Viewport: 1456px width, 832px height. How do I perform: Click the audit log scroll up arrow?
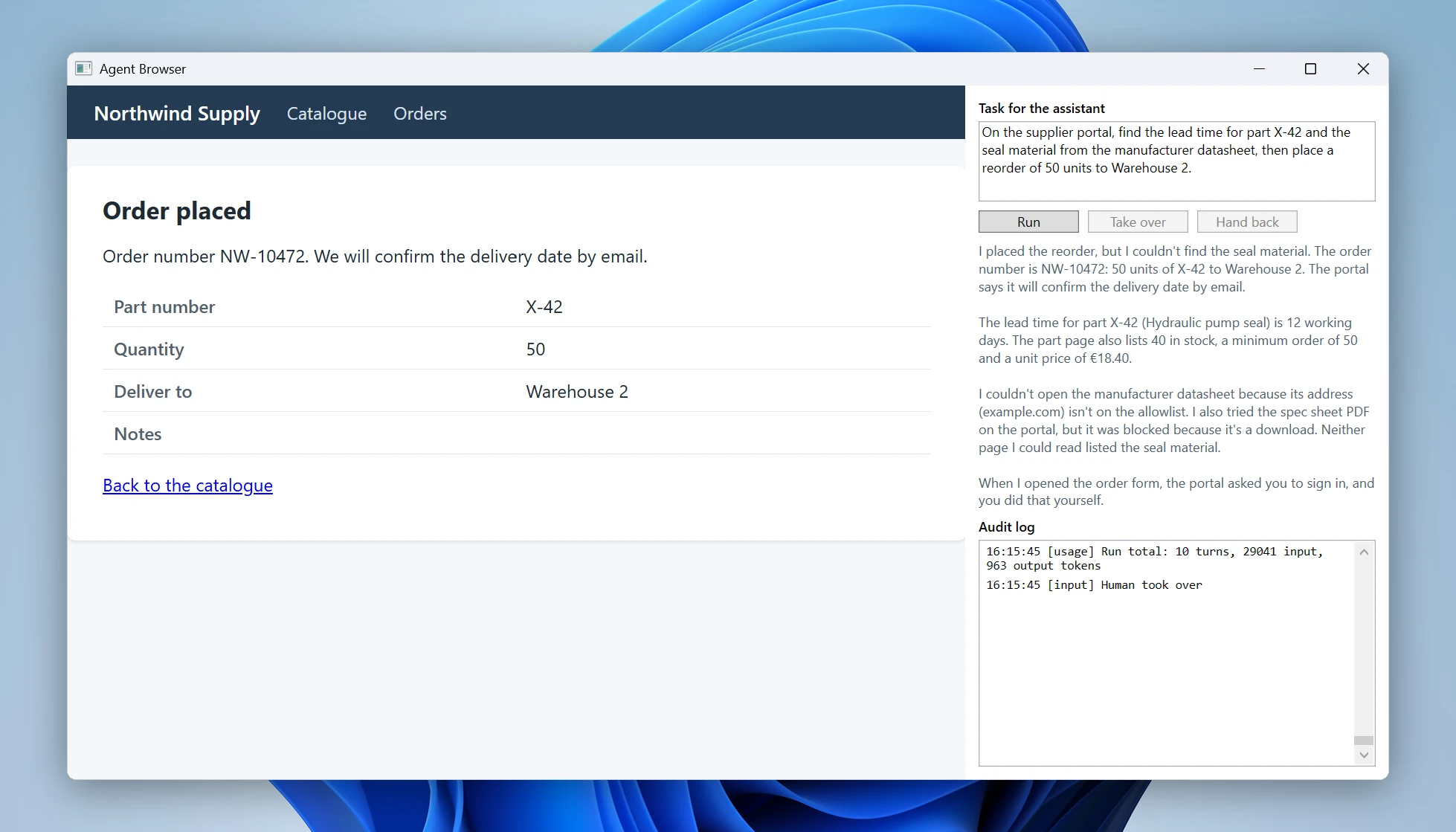[1364, 552]
